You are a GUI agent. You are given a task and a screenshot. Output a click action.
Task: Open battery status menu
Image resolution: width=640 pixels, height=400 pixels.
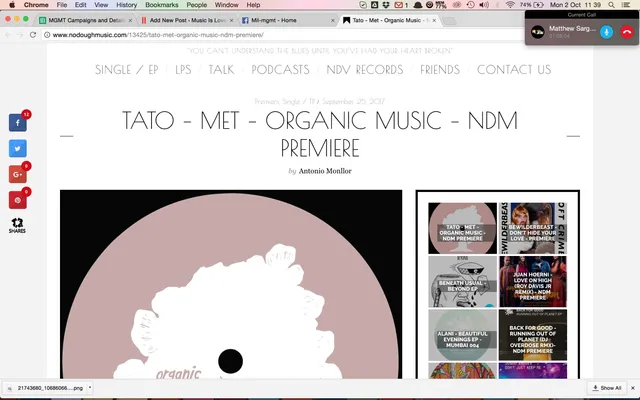tap(532, 5)
